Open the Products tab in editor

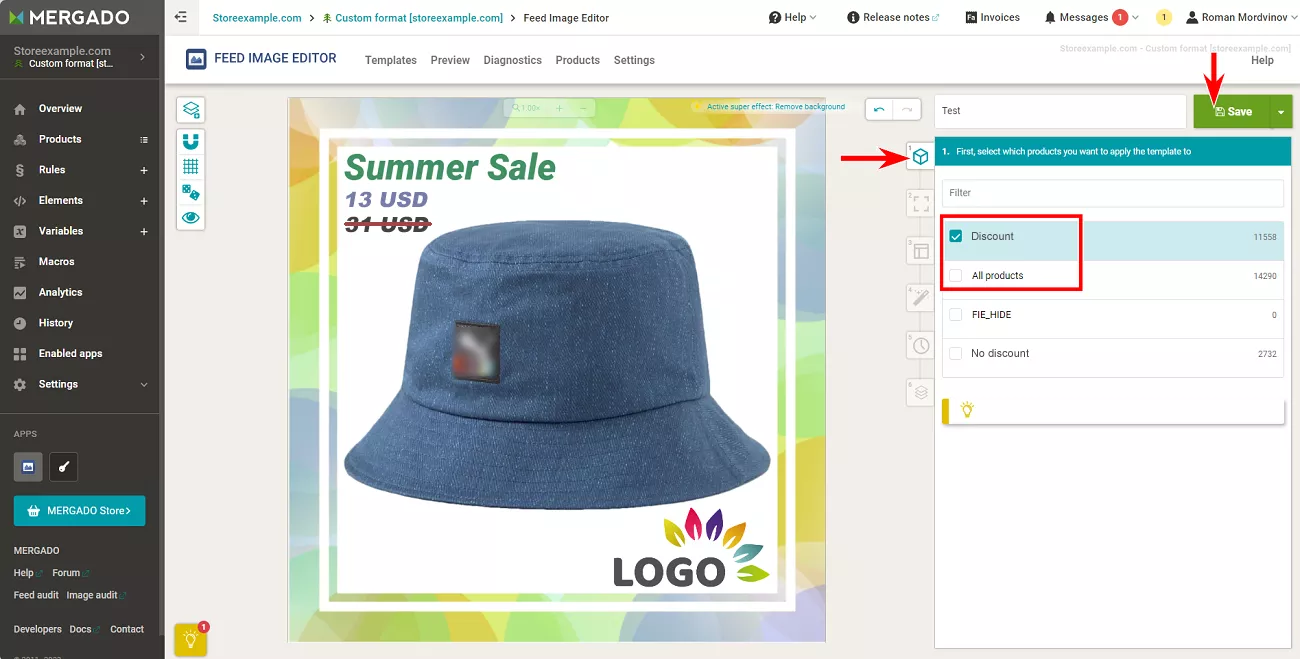578,60
